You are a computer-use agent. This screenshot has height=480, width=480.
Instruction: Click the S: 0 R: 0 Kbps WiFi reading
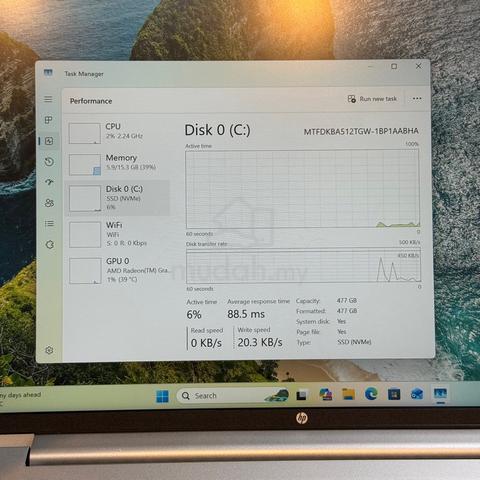click(x=127, y=243)
